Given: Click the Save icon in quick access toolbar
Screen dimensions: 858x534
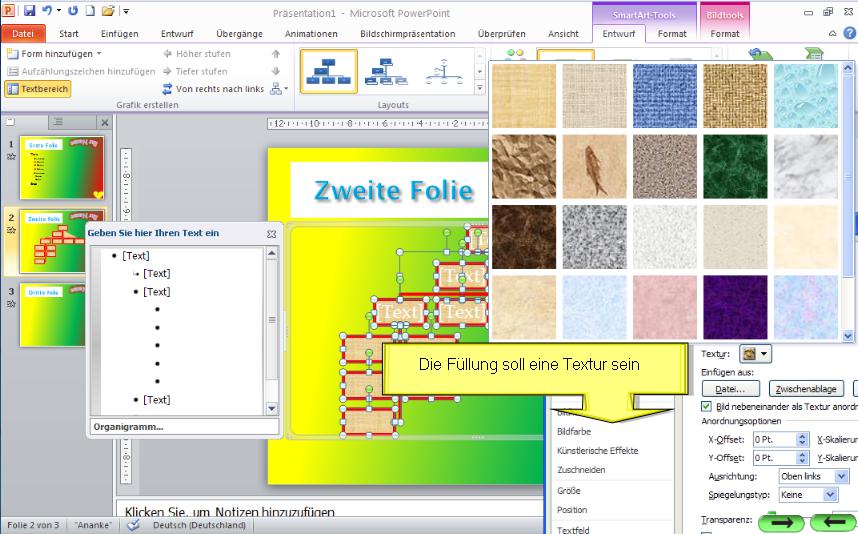Looking at the screenshot, I should [x=29, y=11].
